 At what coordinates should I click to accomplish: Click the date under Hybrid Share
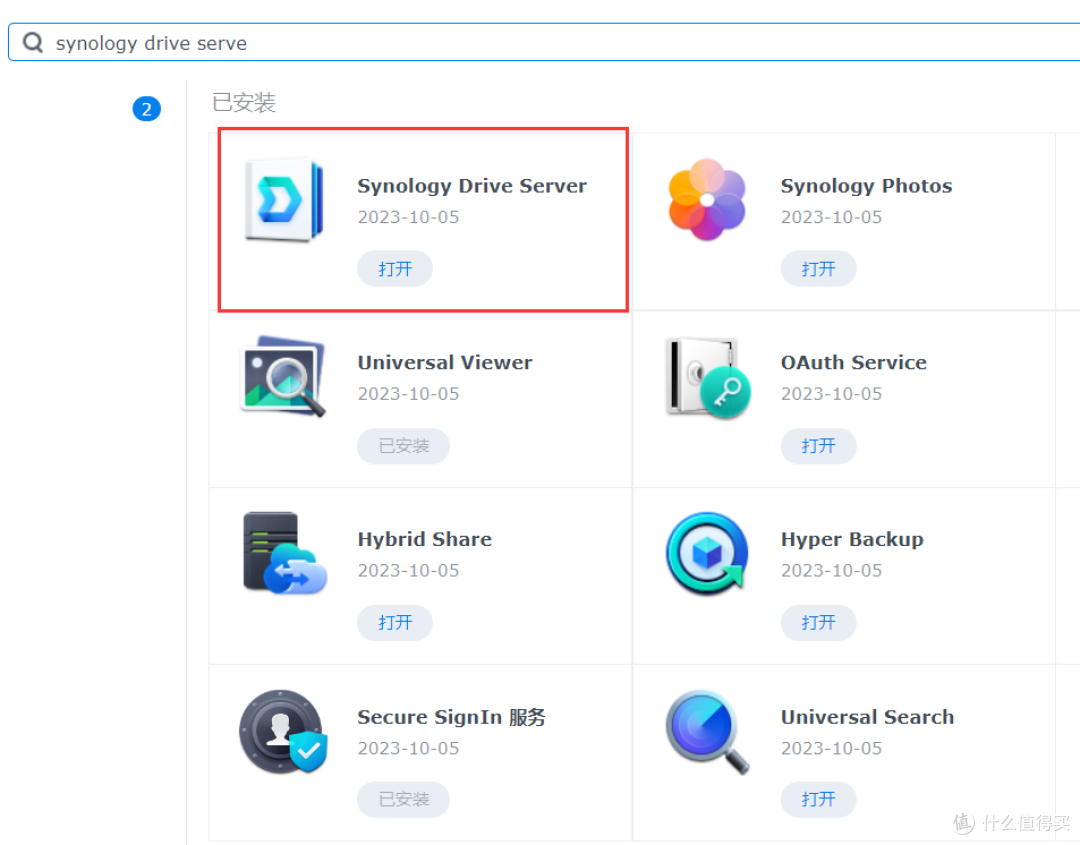pos(408,570)
